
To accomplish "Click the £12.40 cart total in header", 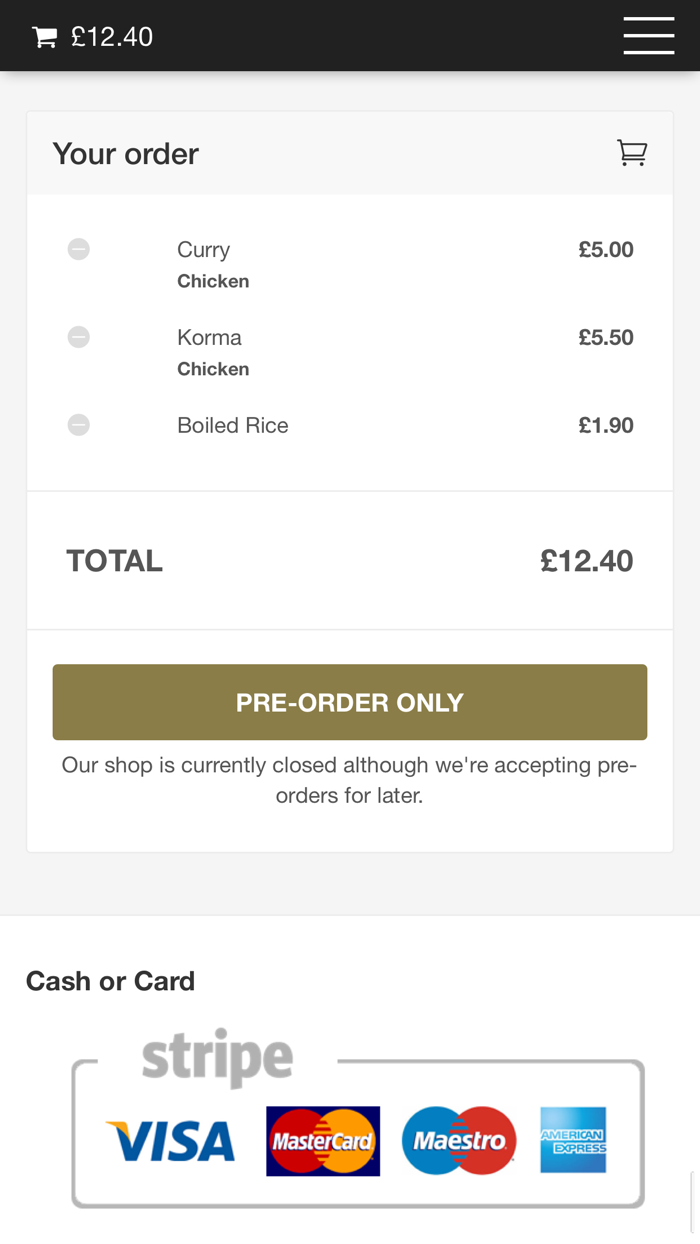I will [x=112, y=37].
